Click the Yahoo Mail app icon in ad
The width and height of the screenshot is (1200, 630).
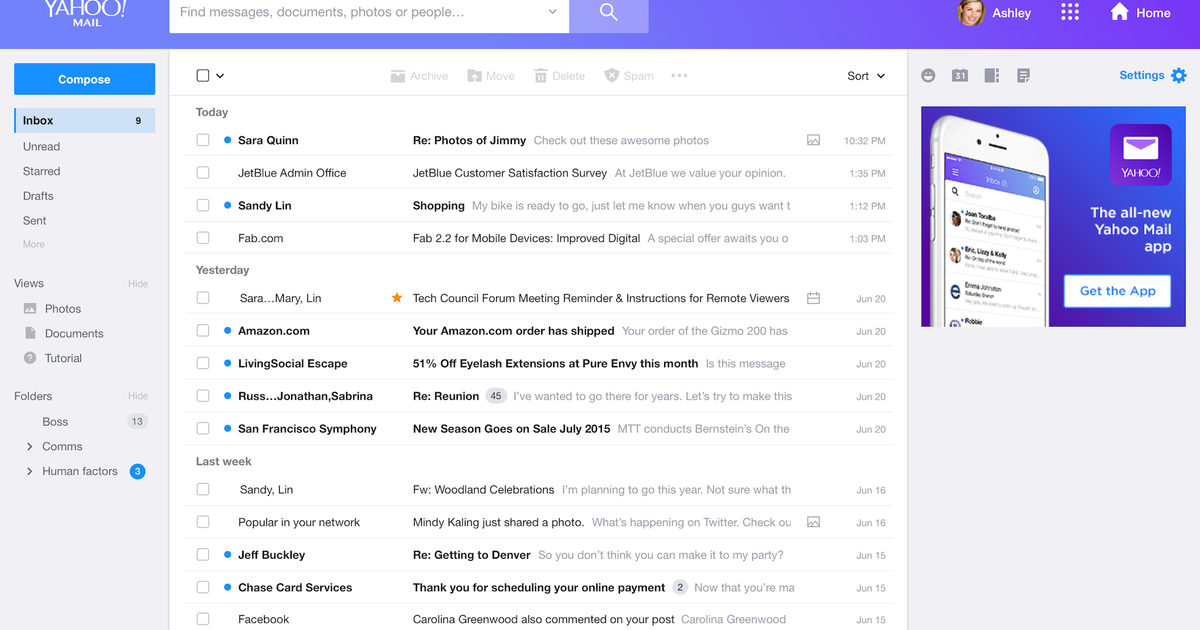click(x=1140, y=155)
